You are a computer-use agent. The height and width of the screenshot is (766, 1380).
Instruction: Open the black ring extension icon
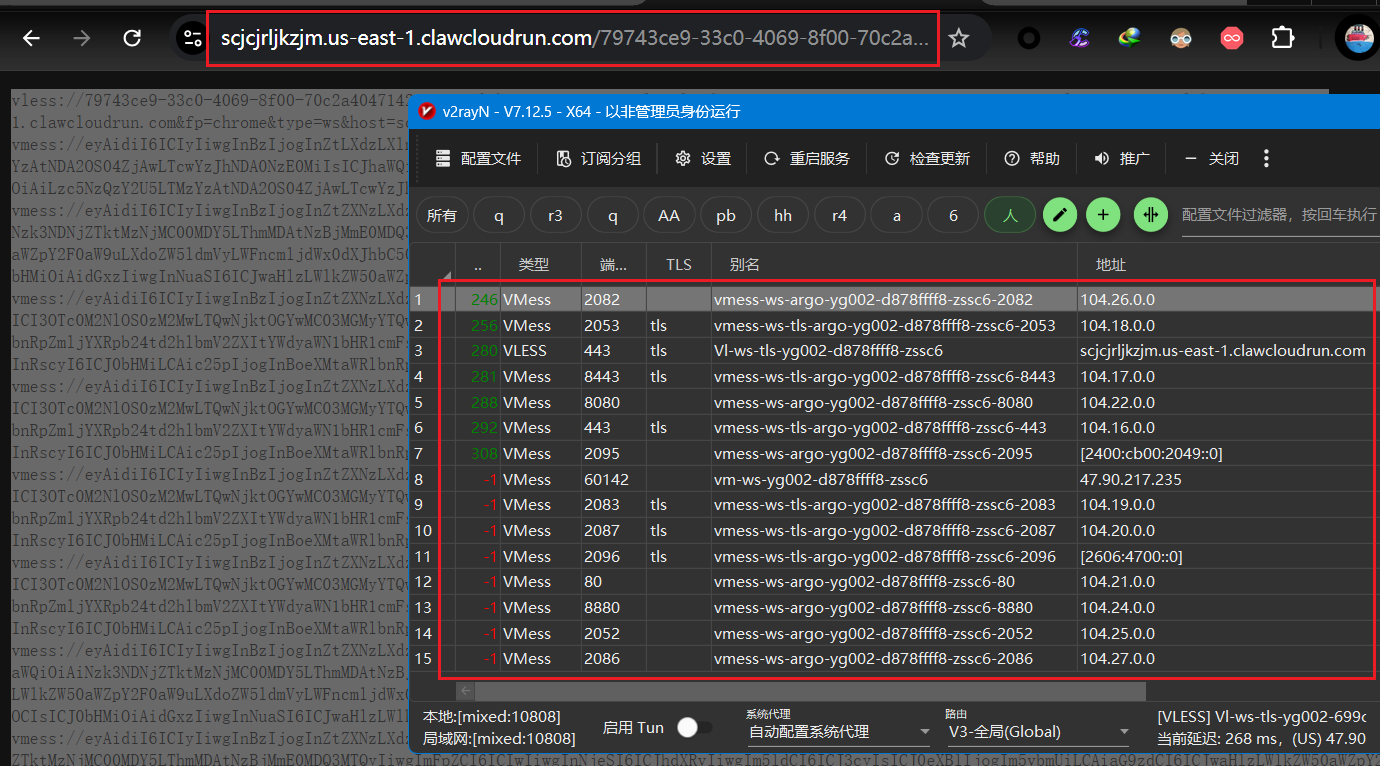[1028, 38]
